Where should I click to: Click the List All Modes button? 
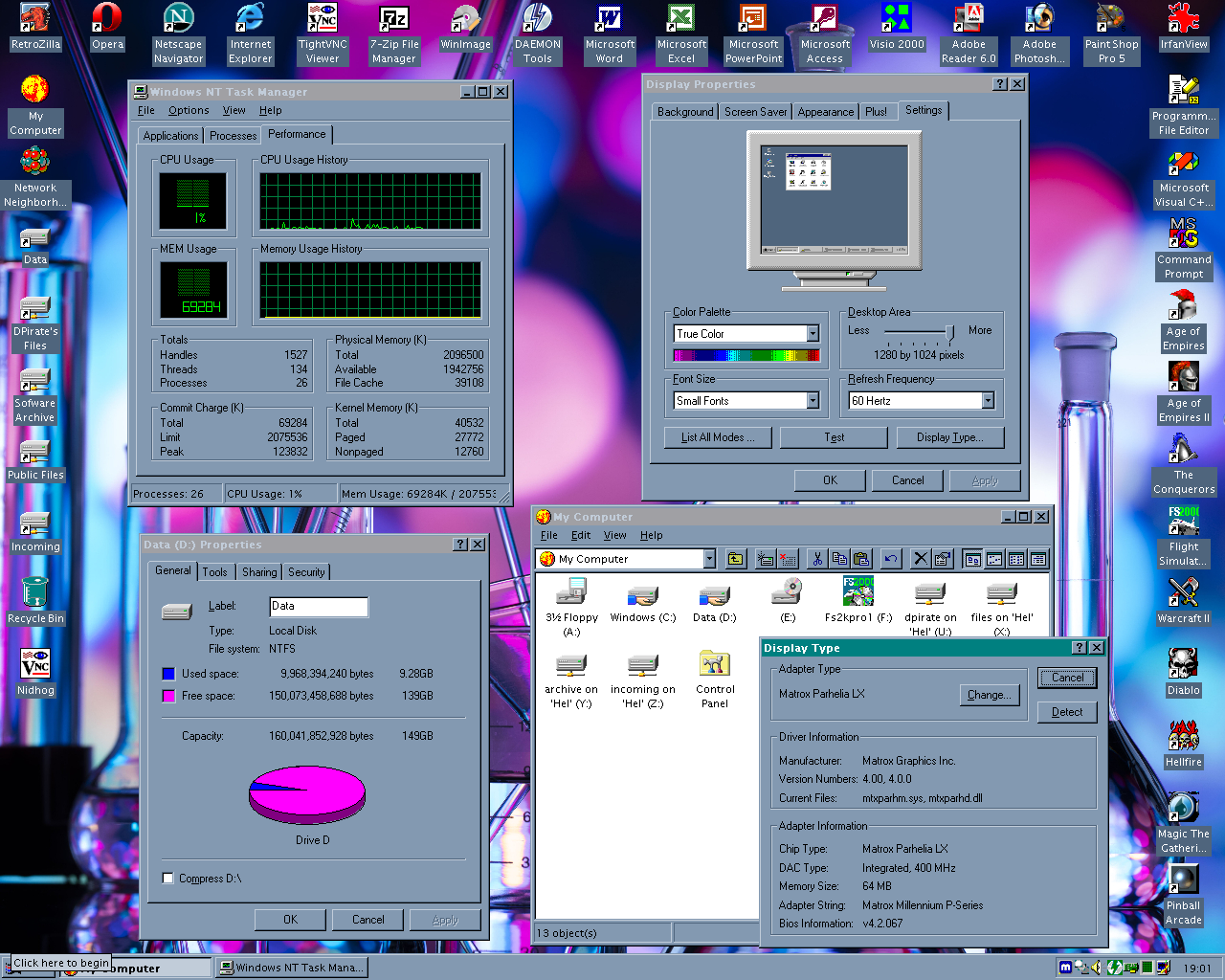pyautogui.click(x=718, y=437)
